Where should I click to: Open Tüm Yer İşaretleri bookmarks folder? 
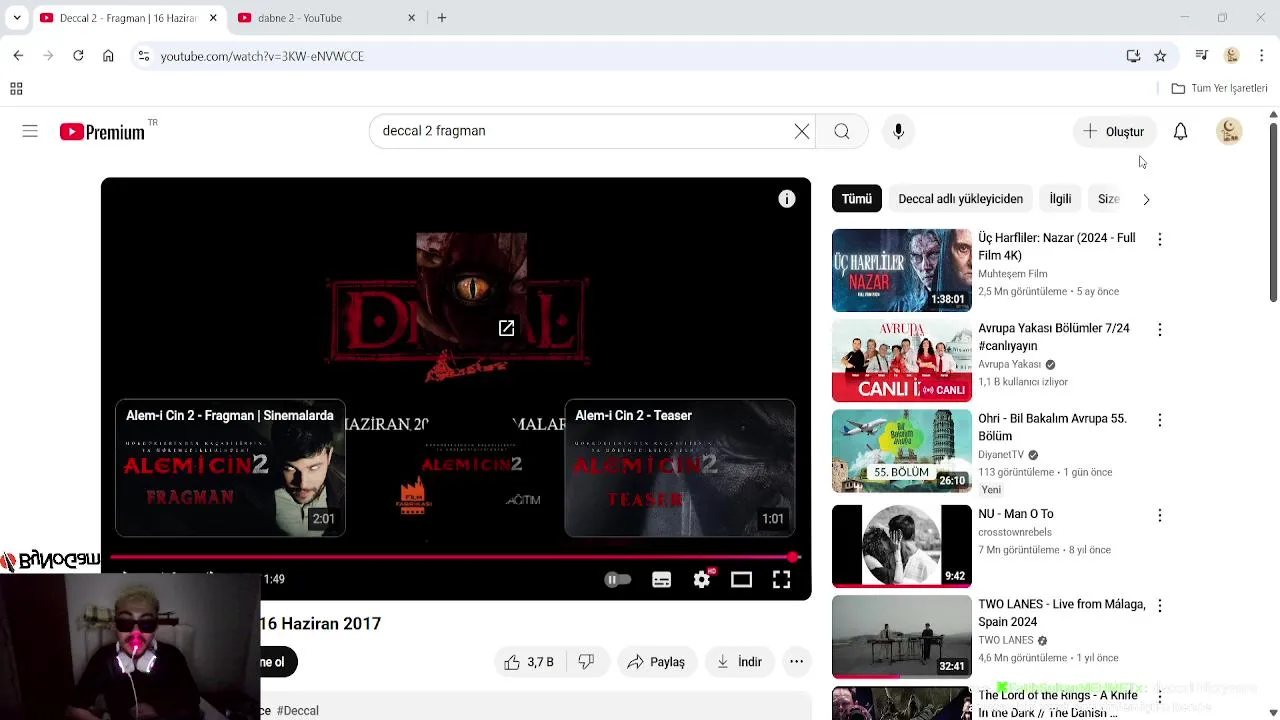[x=1219, y=89]
